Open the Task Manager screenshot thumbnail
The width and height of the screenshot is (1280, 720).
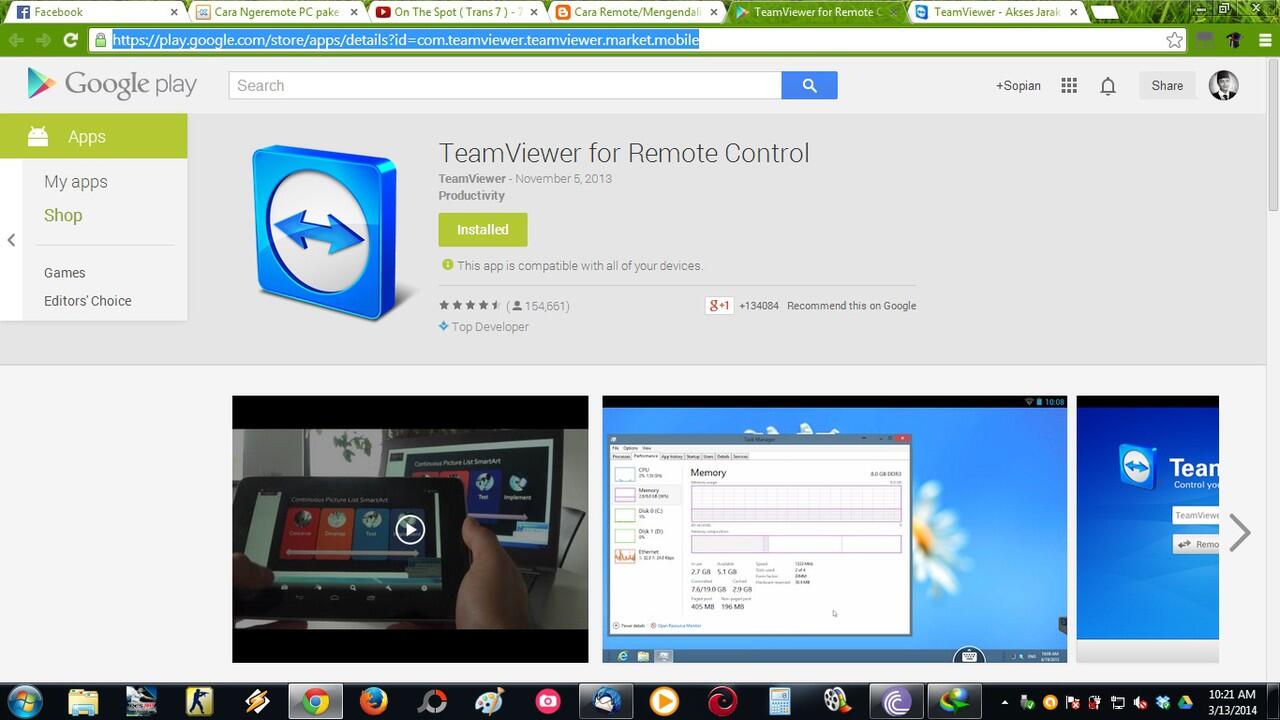click(x=835, y=529)
